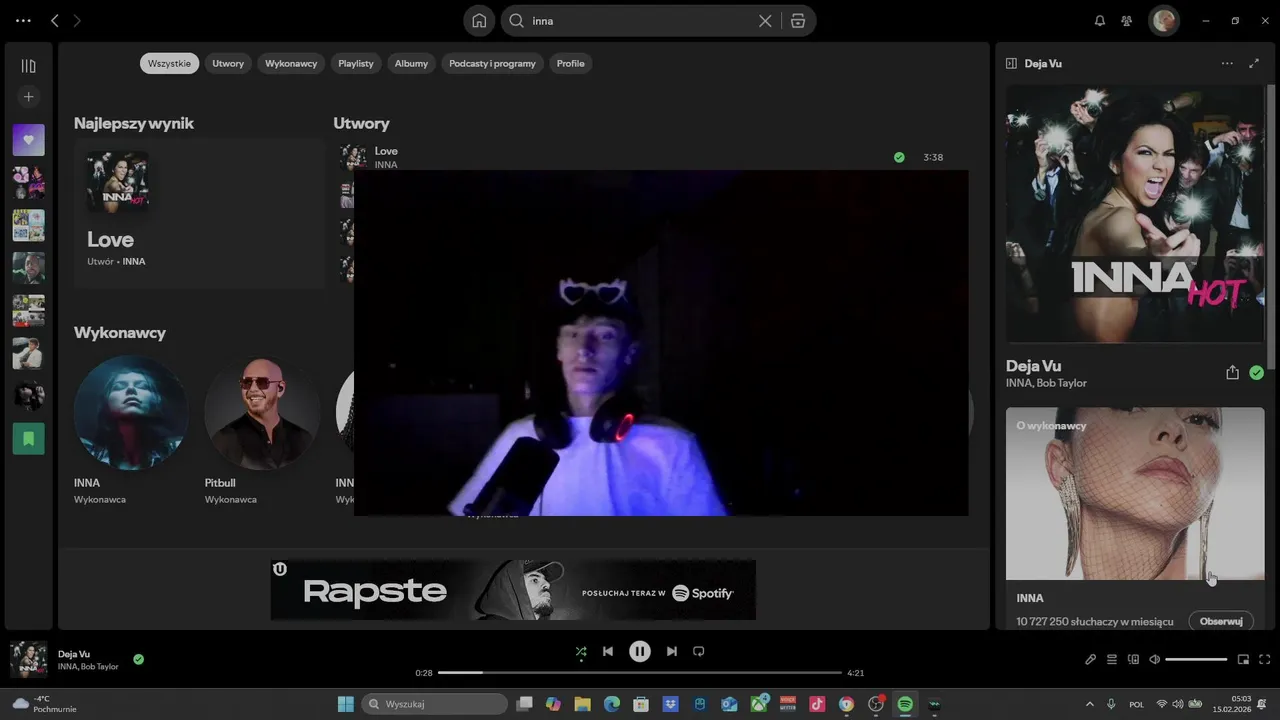Image resolution: width=1280 pixels, height=720 pixels.
Task: Collapse the Deja Vu now playing panel
Action: tap(1011, 63)
